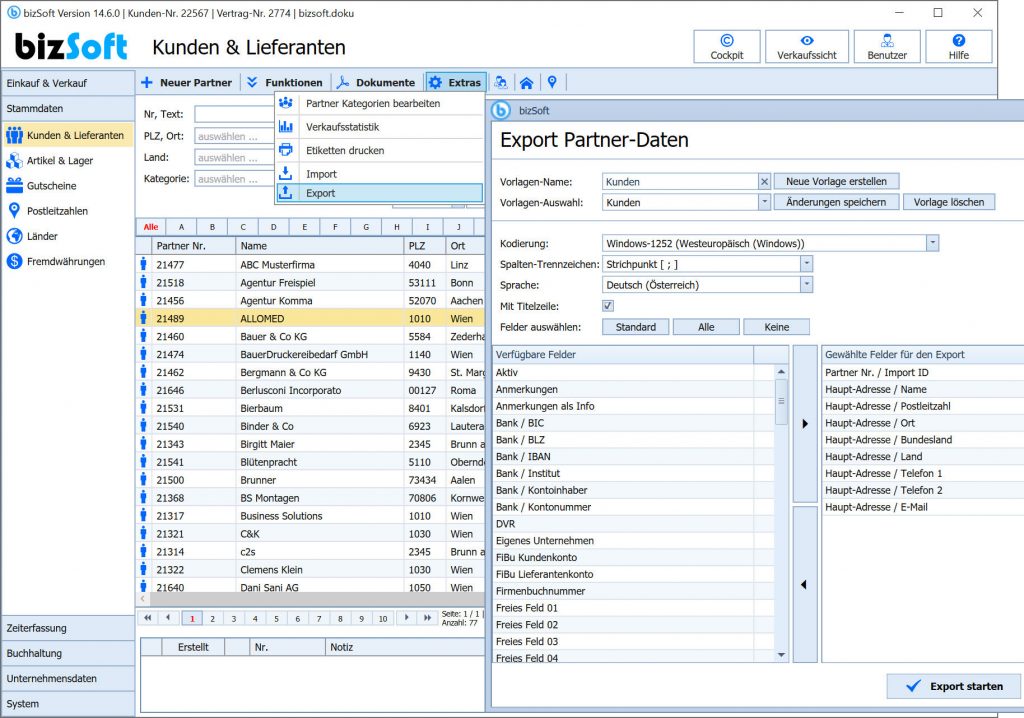Click Verfügbare Felder scrollbar up arrow
Screen dimensions: 1024x718
tap(781, 372)
